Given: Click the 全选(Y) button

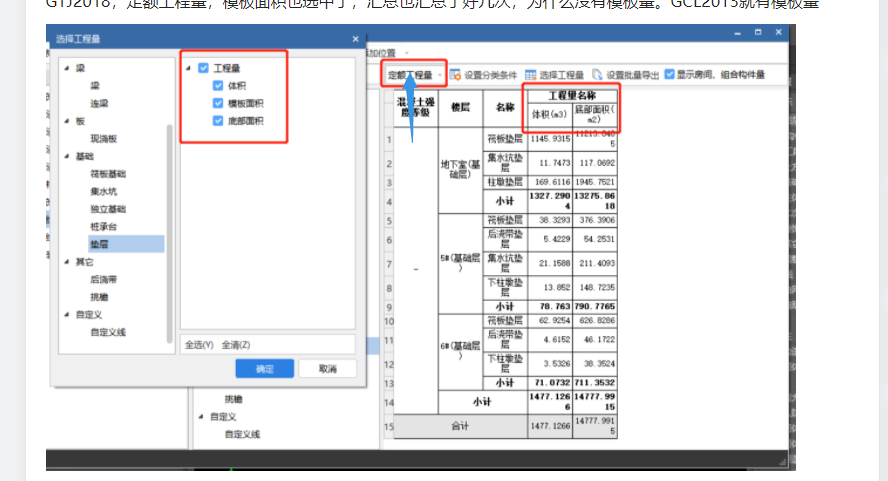Looking at the screenshot, I should (x=199, y=344).
